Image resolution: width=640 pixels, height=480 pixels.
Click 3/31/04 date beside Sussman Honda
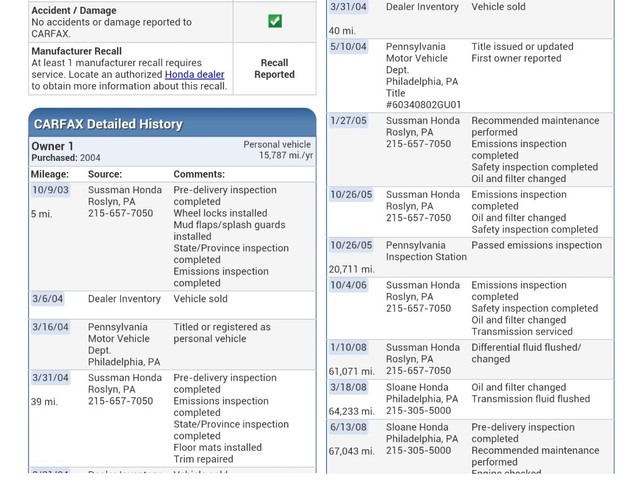point(50,378)
